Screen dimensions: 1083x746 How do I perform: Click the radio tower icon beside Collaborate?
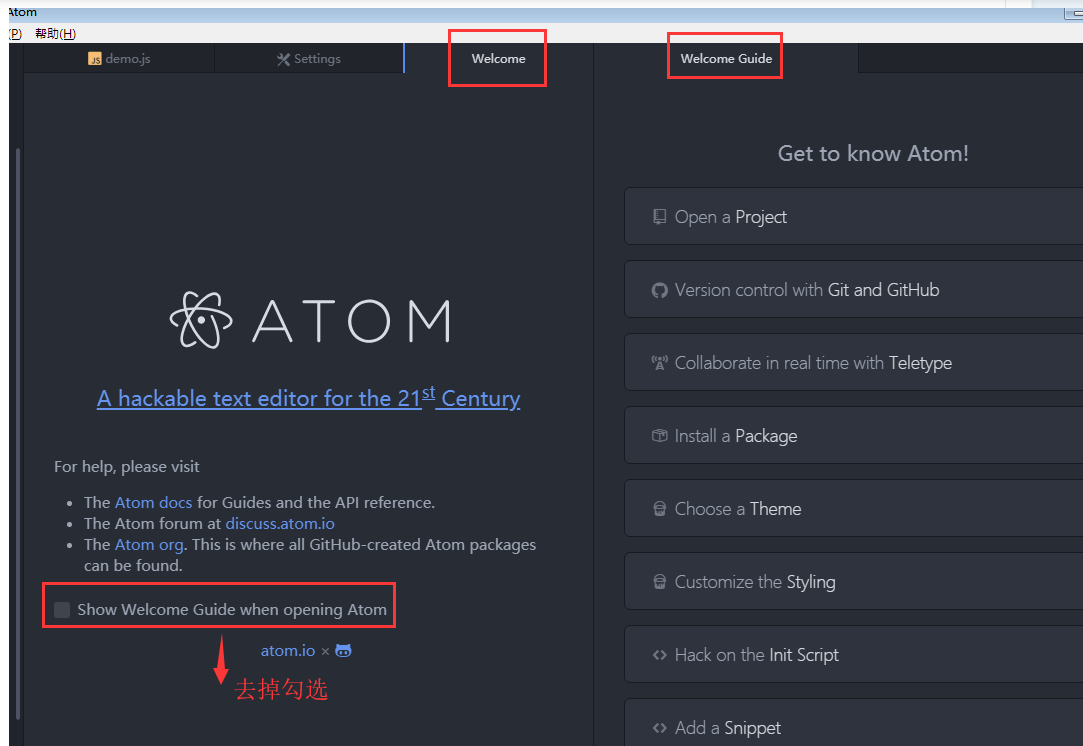click(x=660, y=363)
